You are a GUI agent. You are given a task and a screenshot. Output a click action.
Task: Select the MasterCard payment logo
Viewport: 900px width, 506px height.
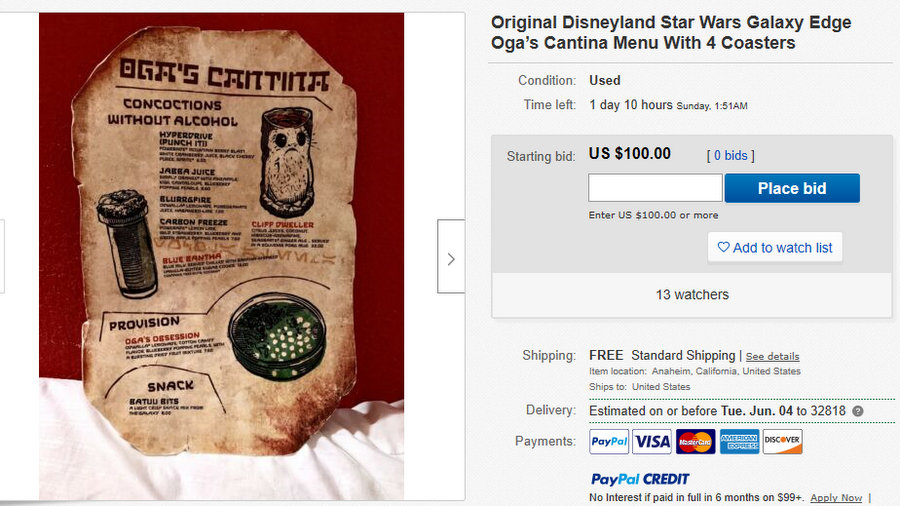tap(695, 441)
